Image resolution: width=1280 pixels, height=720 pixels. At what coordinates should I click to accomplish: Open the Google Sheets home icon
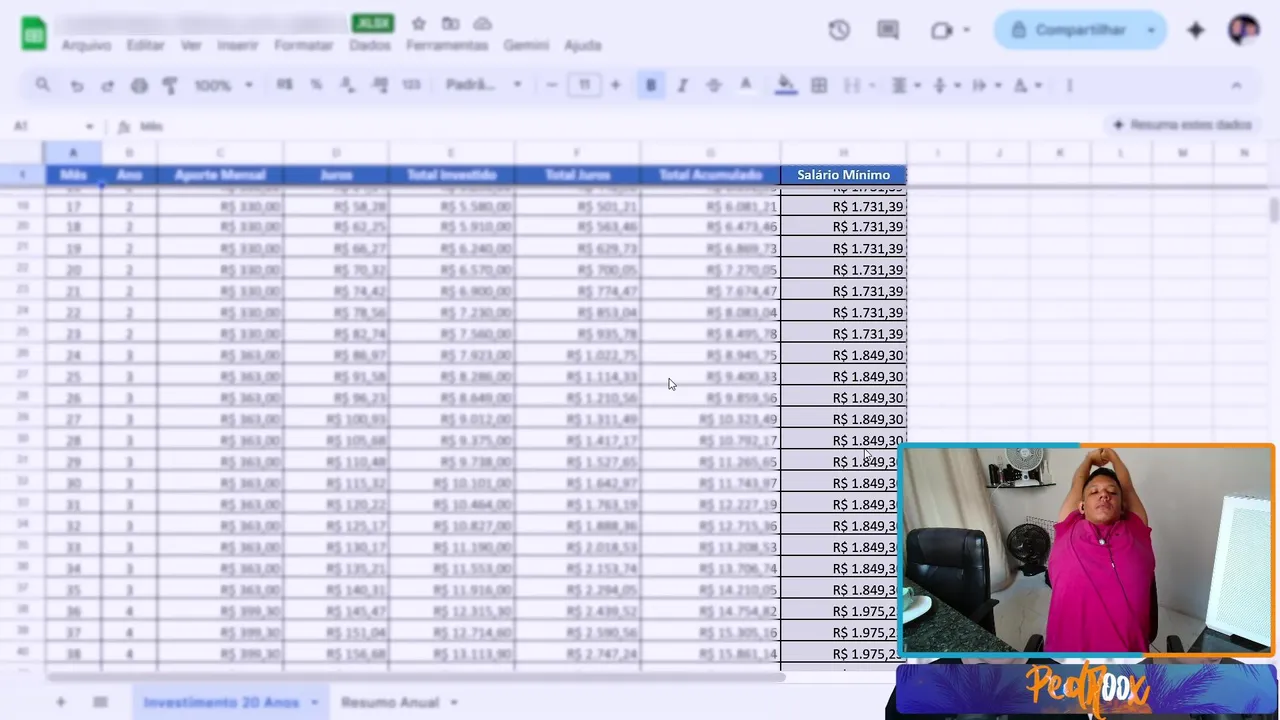[34, 34]
